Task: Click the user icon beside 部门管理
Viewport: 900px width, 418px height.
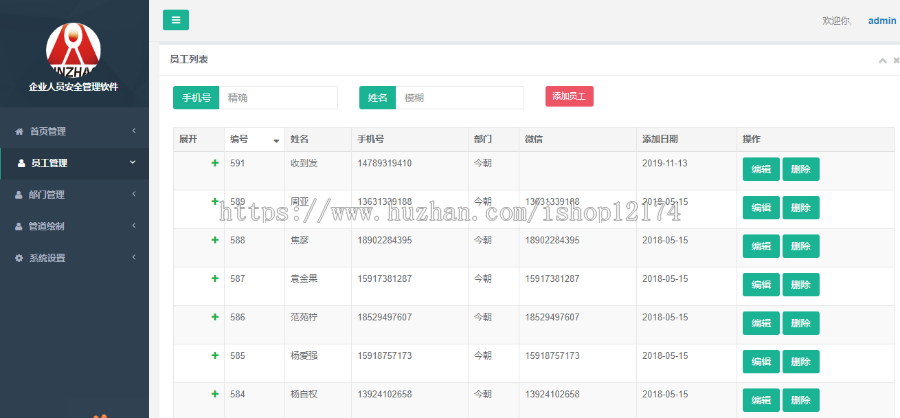Action: click(18, 195)
